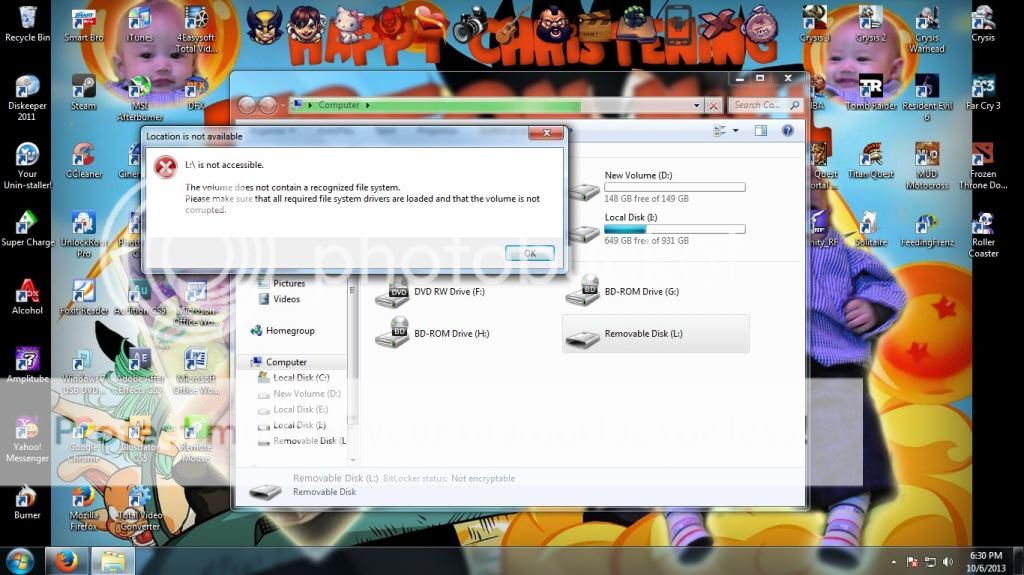The width and height of the screenshot is (1024, 575).
Task: Launch CCleaner from the desktop
Action: [84, 161]
